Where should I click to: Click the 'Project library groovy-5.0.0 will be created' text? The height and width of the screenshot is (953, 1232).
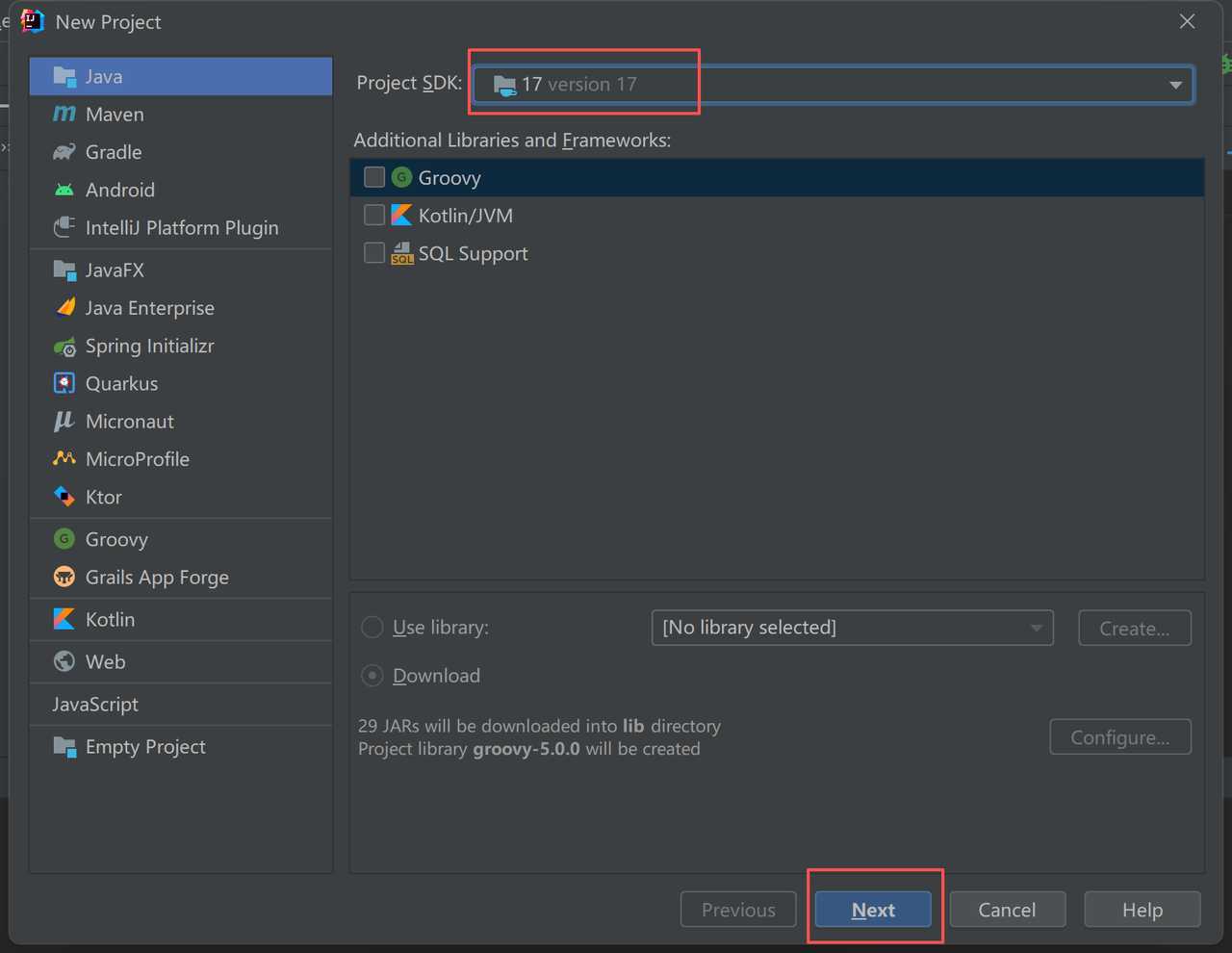(529, 749)
